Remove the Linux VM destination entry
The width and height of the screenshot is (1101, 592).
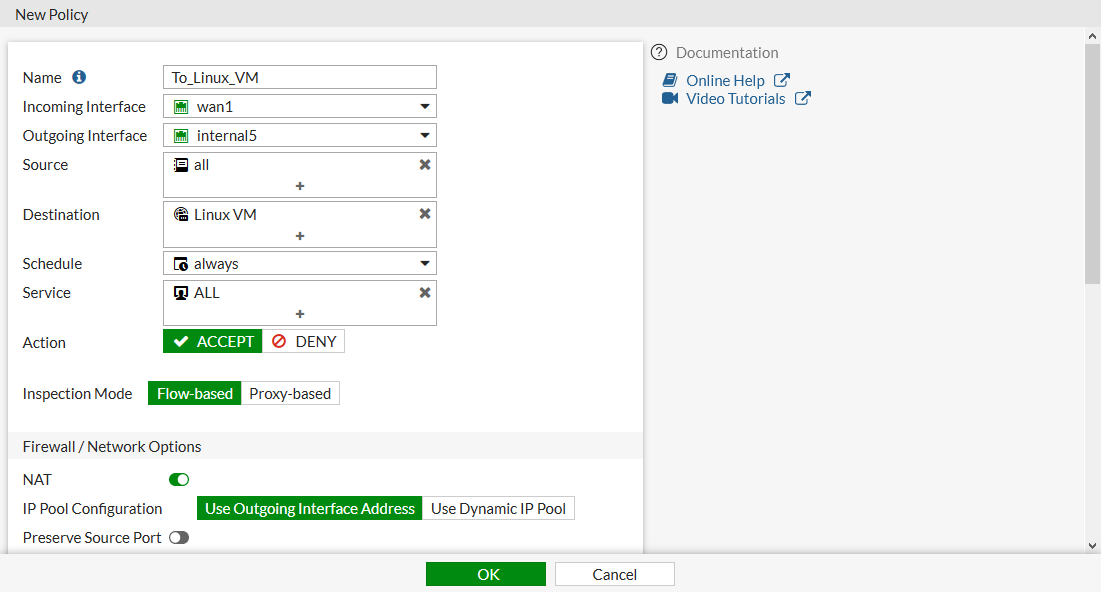point(425,214)
